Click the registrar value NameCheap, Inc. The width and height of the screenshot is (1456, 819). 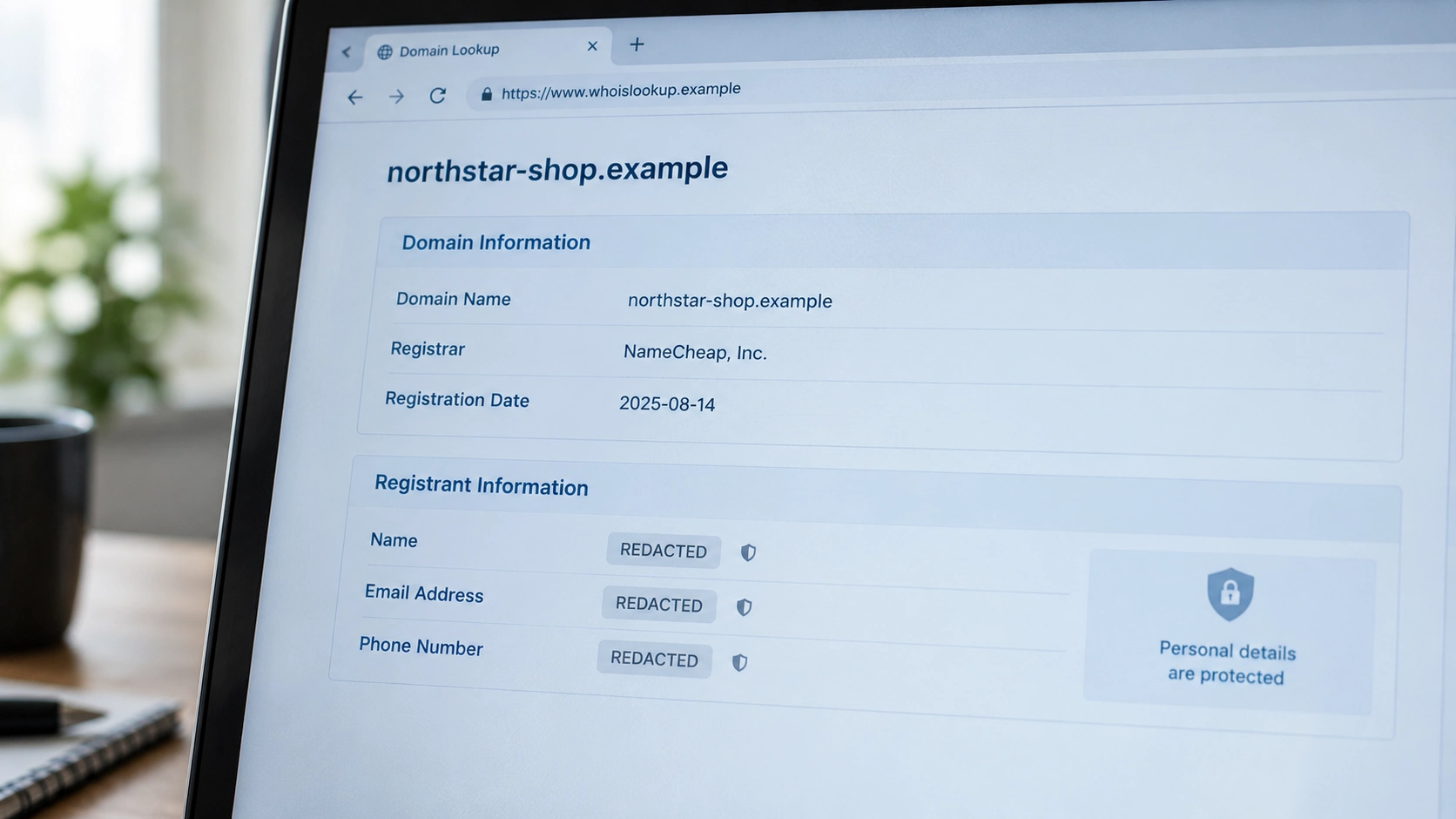(695, 352)
